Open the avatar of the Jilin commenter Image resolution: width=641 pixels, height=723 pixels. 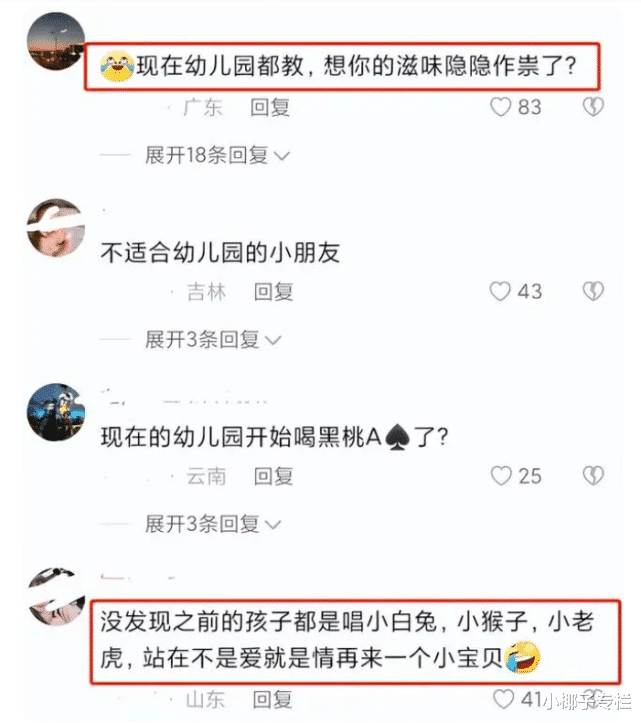pos(56,227)
